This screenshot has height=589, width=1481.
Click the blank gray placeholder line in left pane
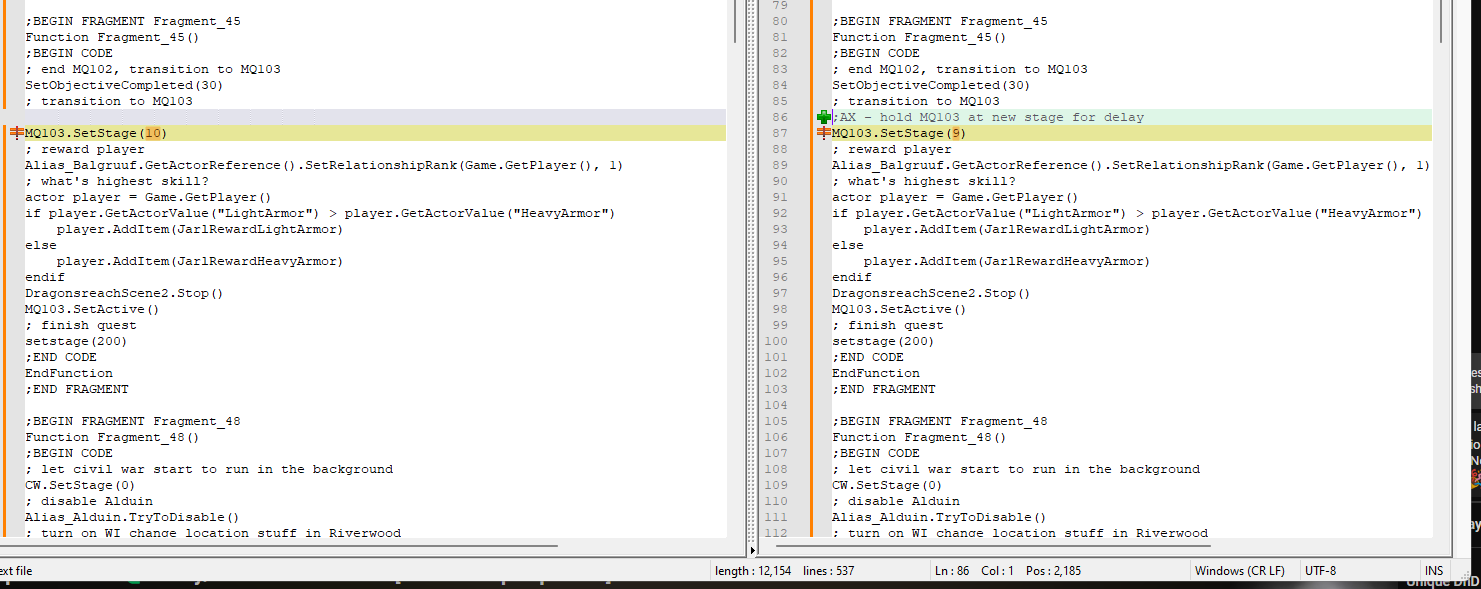(376, 117)
